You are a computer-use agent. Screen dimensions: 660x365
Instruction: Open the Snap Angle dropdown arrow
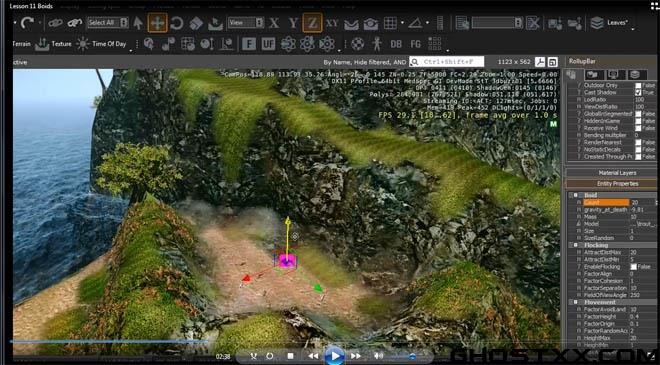428,23
